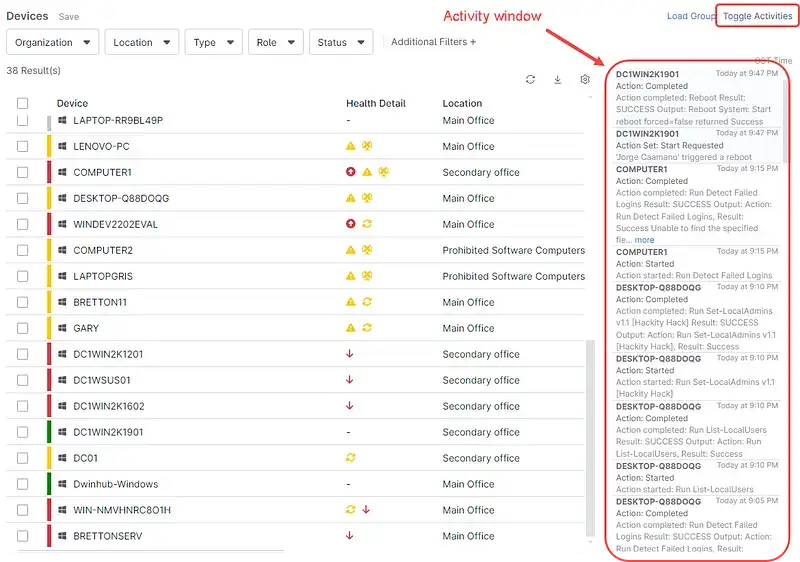Viewport: 800px width, 562px height.
Task: Click Prohibited Software Computers in COMPUTER2 row
Action: click(x=513, y=250)
